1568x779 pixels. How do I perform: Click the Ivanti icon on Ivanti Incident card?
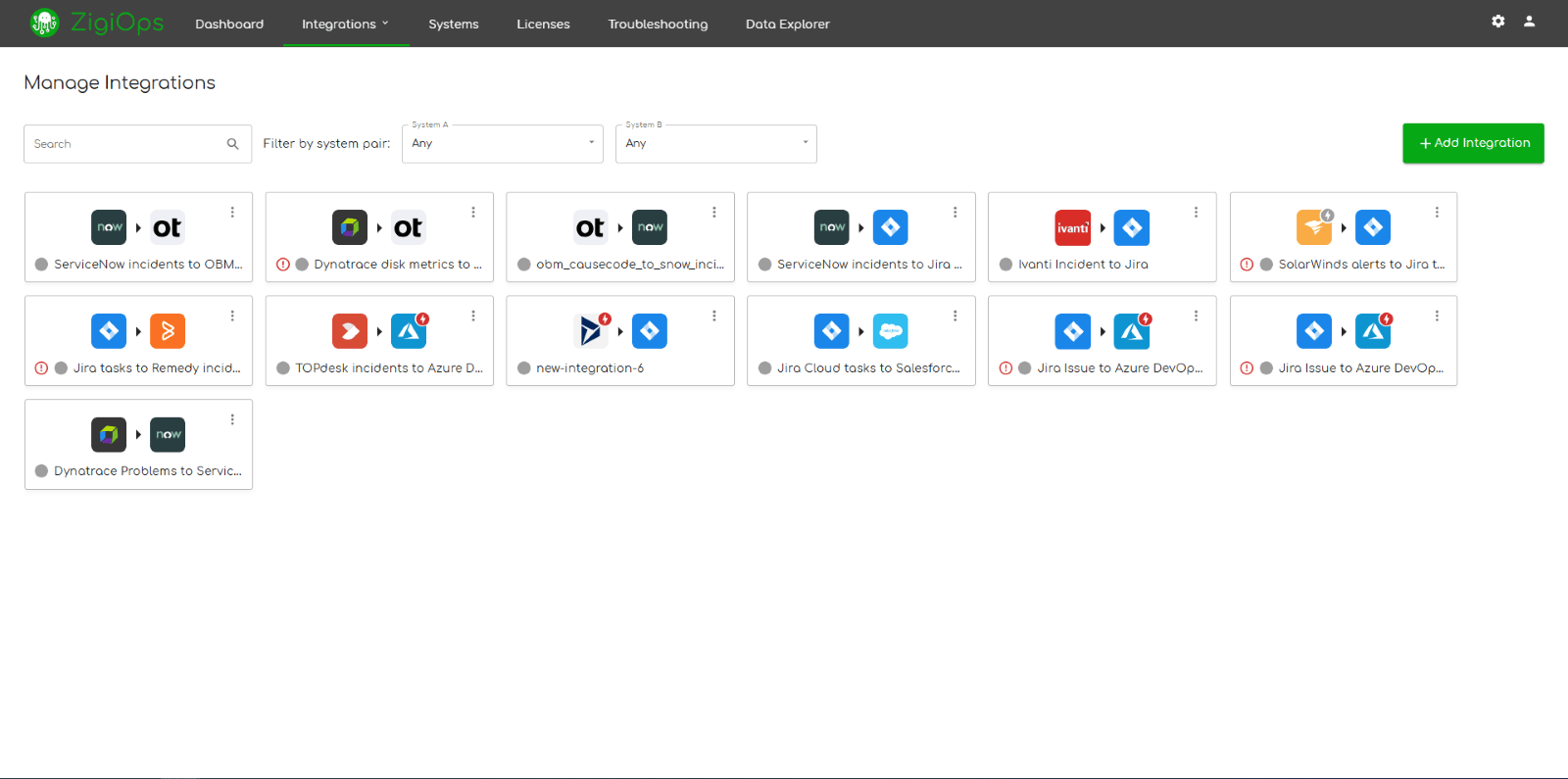point(1072,227)
